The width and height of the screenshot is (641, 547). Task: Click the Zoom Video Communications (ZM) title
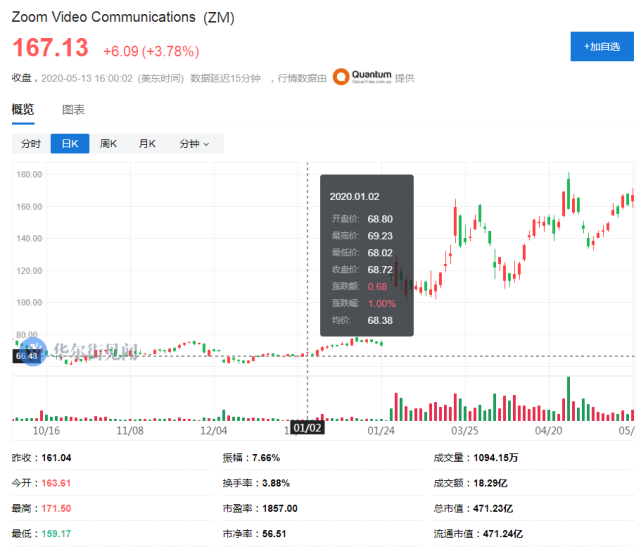click(x=123, y=17)
